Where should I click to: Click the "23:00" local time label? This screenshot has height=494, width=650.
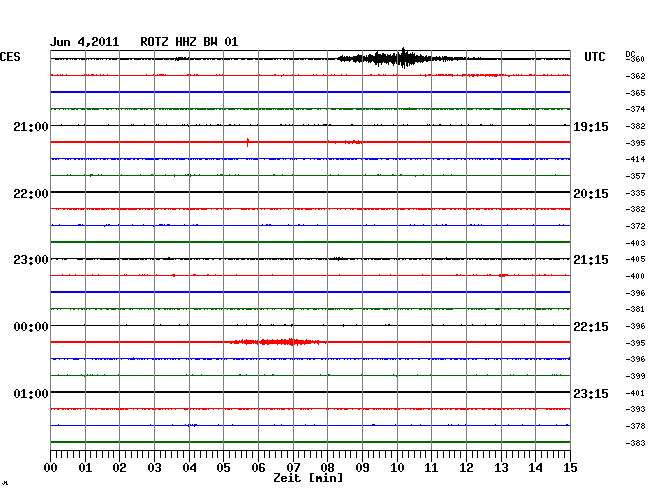(31, 260)
